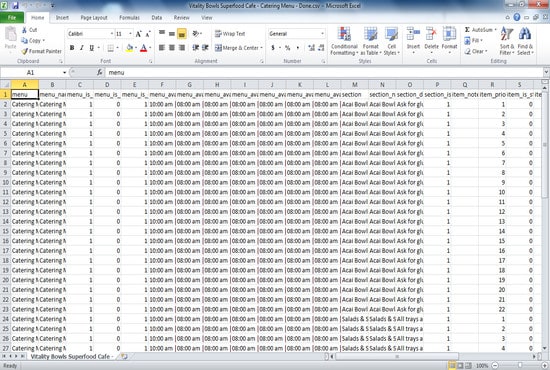550x370 pixels.
Task: Select the Vitality Bowls Superfood Cafe sheet tab
Action: 72,356
